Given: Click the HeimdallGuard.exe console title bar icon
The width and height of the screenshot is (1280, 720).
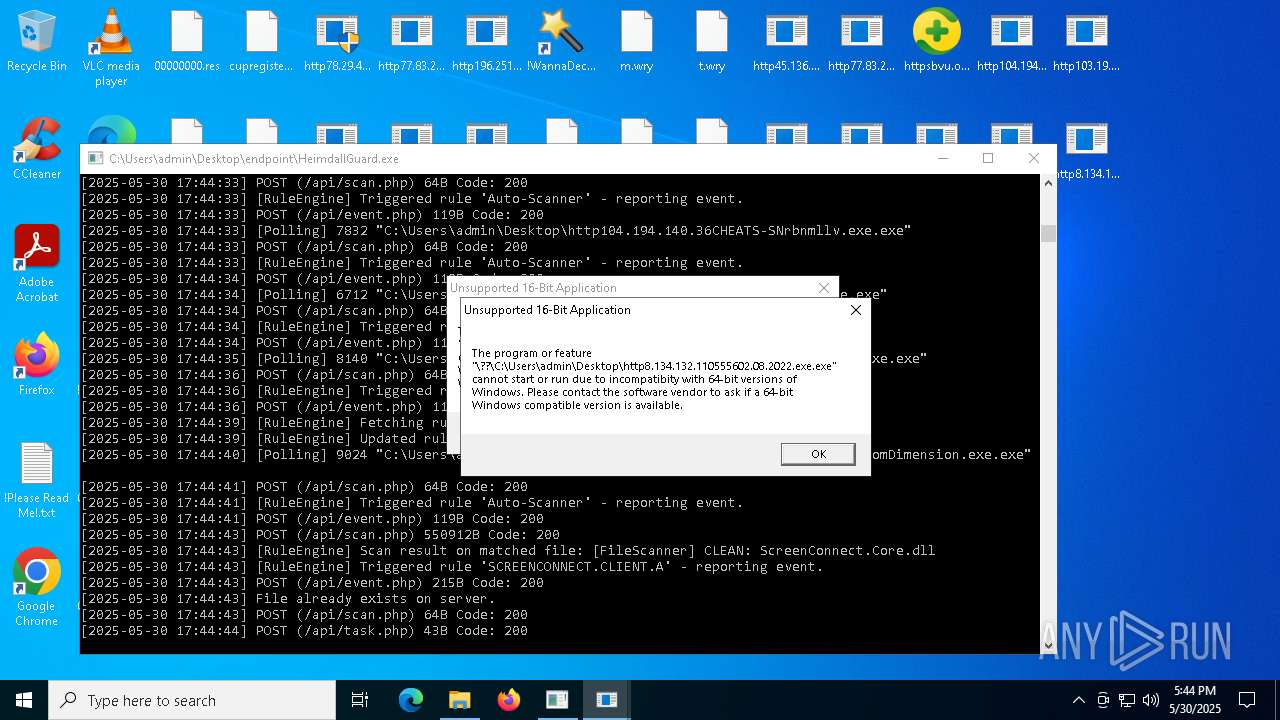Looking at the screenshot, I should [x=95, y=158].
